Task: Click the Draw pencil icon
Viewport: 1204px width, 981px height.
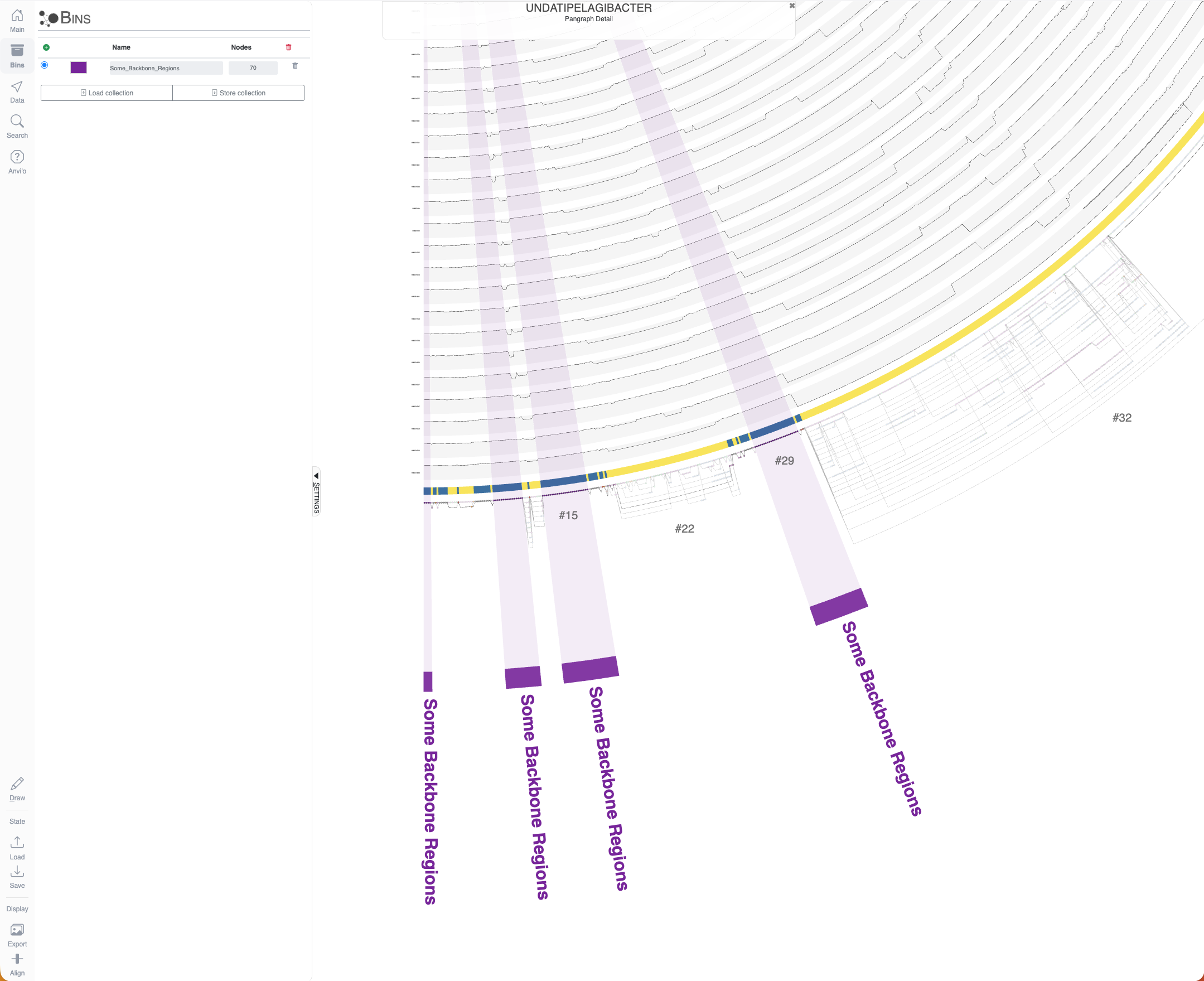Action: tap(17, 783)
